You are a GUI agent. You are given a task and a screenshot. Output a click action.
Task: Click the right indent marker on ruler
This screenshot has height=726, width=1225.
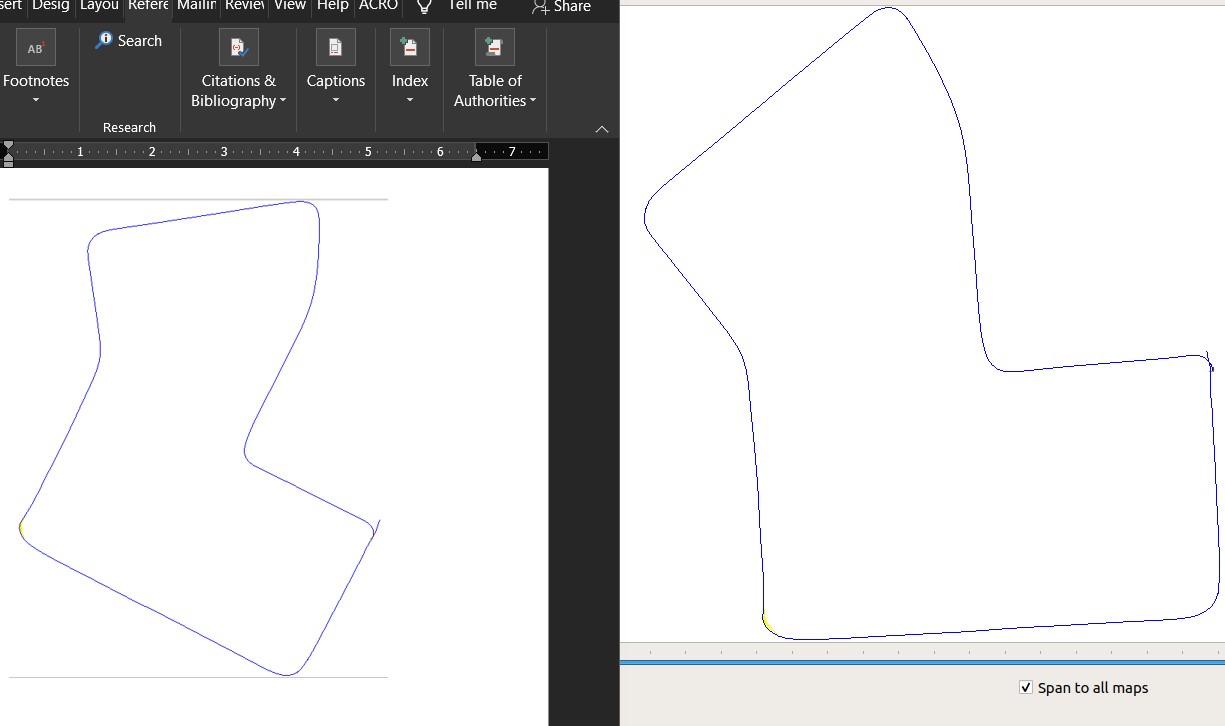[477, 156]
